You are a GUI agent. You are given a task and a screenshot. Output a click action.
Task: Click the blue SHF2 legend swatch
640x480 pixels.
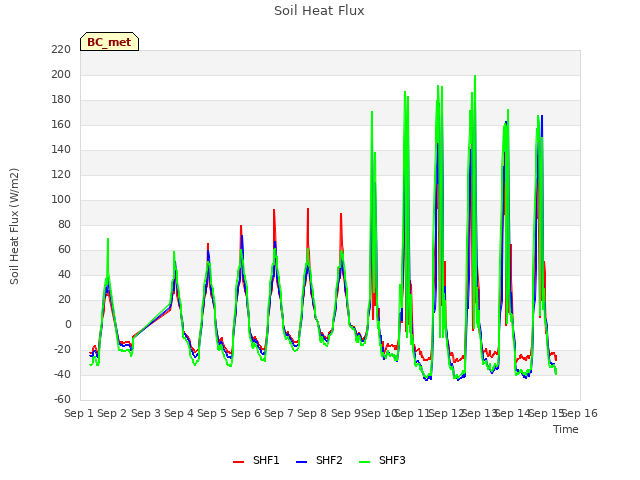[x=301, y=462]
